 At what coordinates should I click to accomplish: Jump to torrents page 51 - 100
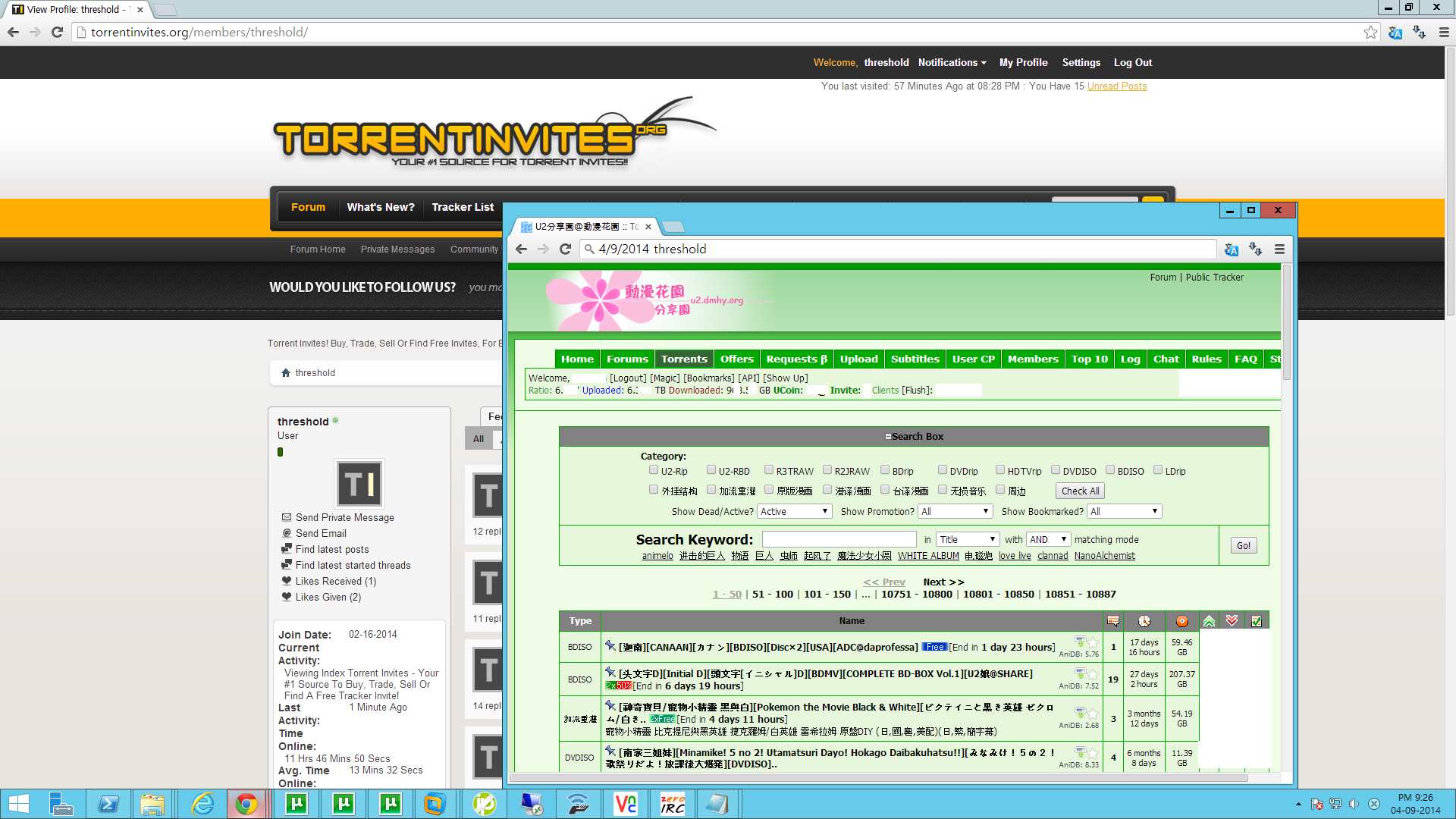(x=773, y=595)
